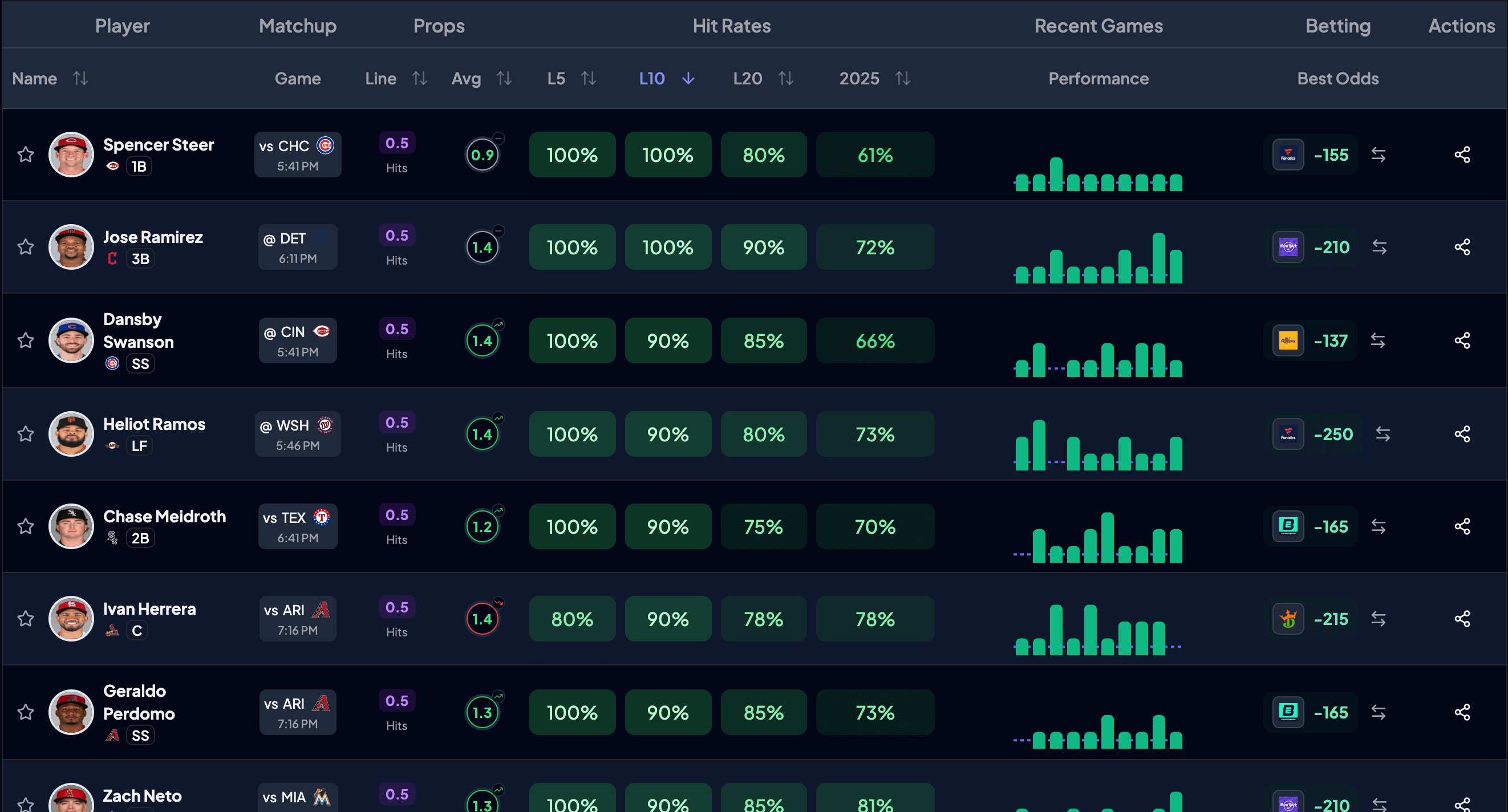Share the Spencer Steer prop

1462,155
